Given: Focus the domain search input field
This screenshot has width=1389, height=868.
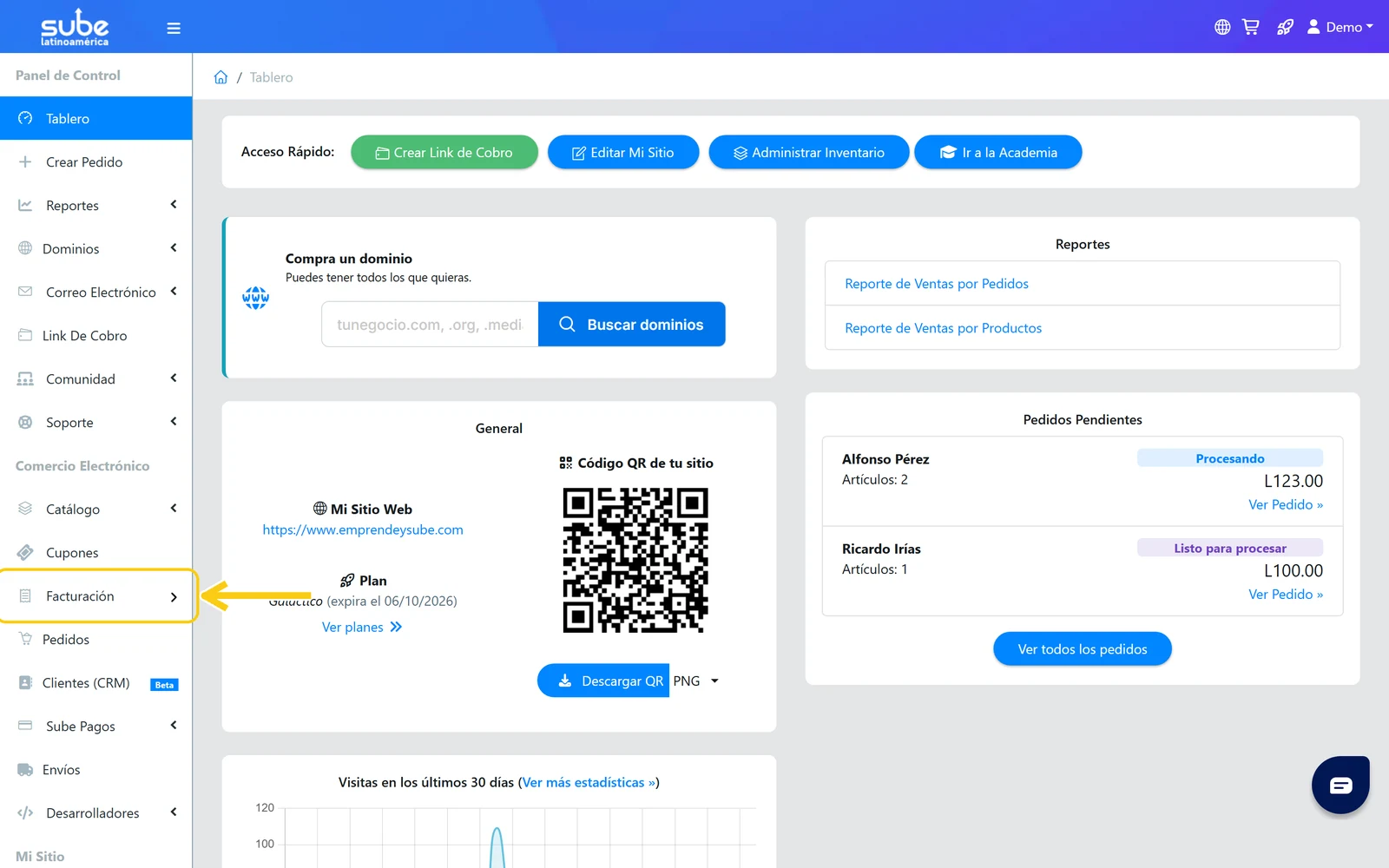Looking at the screenshot, I should pyautogui.click(x=431, y=325).
